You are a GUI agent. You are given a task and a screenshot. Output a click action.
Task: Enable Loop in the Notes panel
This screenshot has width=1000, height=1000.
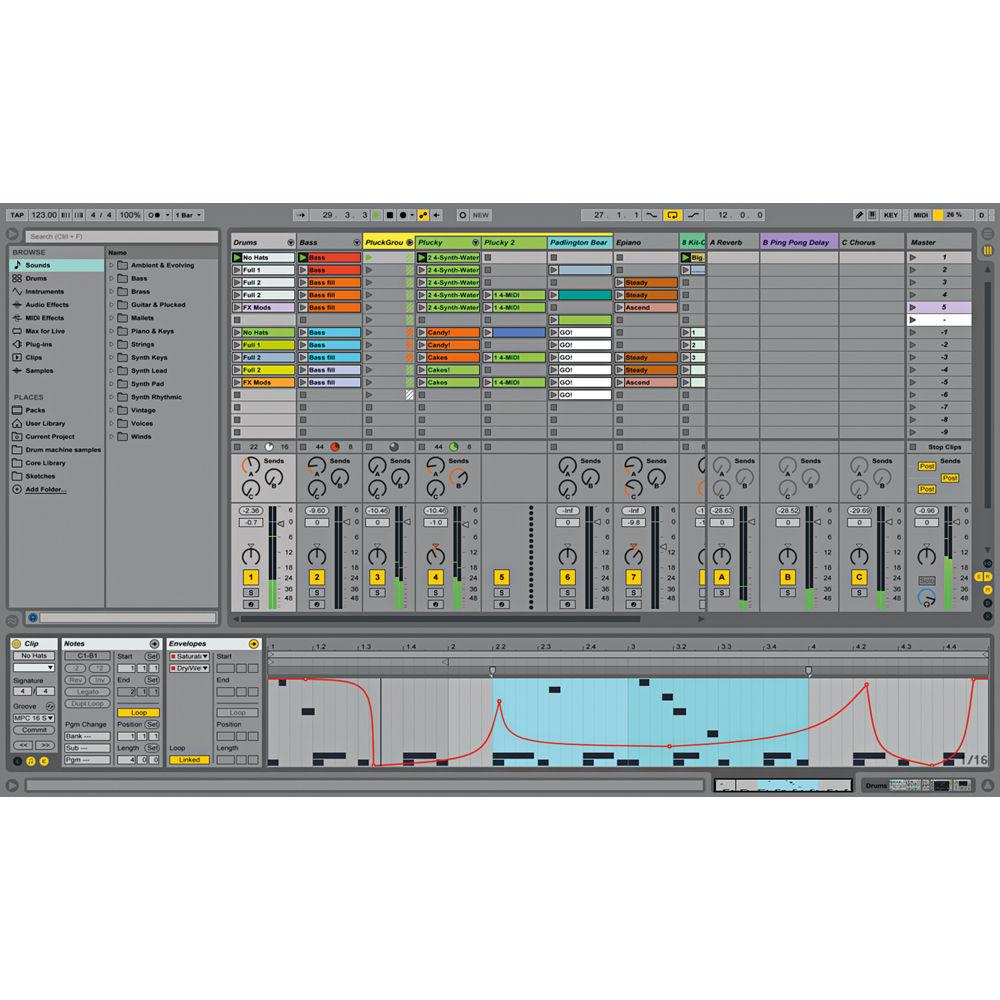click(x=138, y=712)
